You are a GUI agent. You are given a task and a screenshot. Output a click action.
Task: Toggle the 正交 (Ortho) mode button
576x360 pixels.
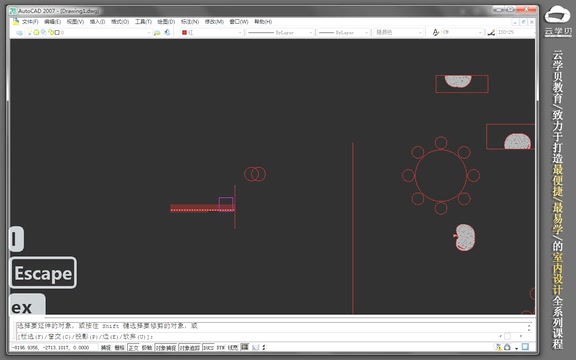pyautogui.click(x=133, y=348)
